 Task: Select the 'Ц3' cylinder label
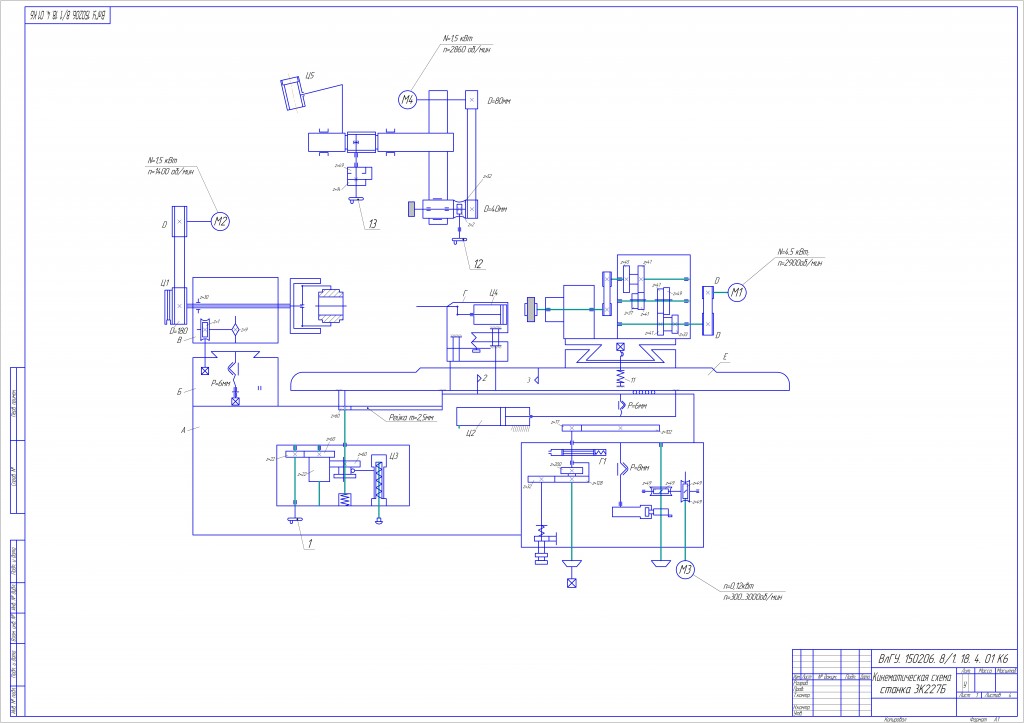(x=393, y=456)
